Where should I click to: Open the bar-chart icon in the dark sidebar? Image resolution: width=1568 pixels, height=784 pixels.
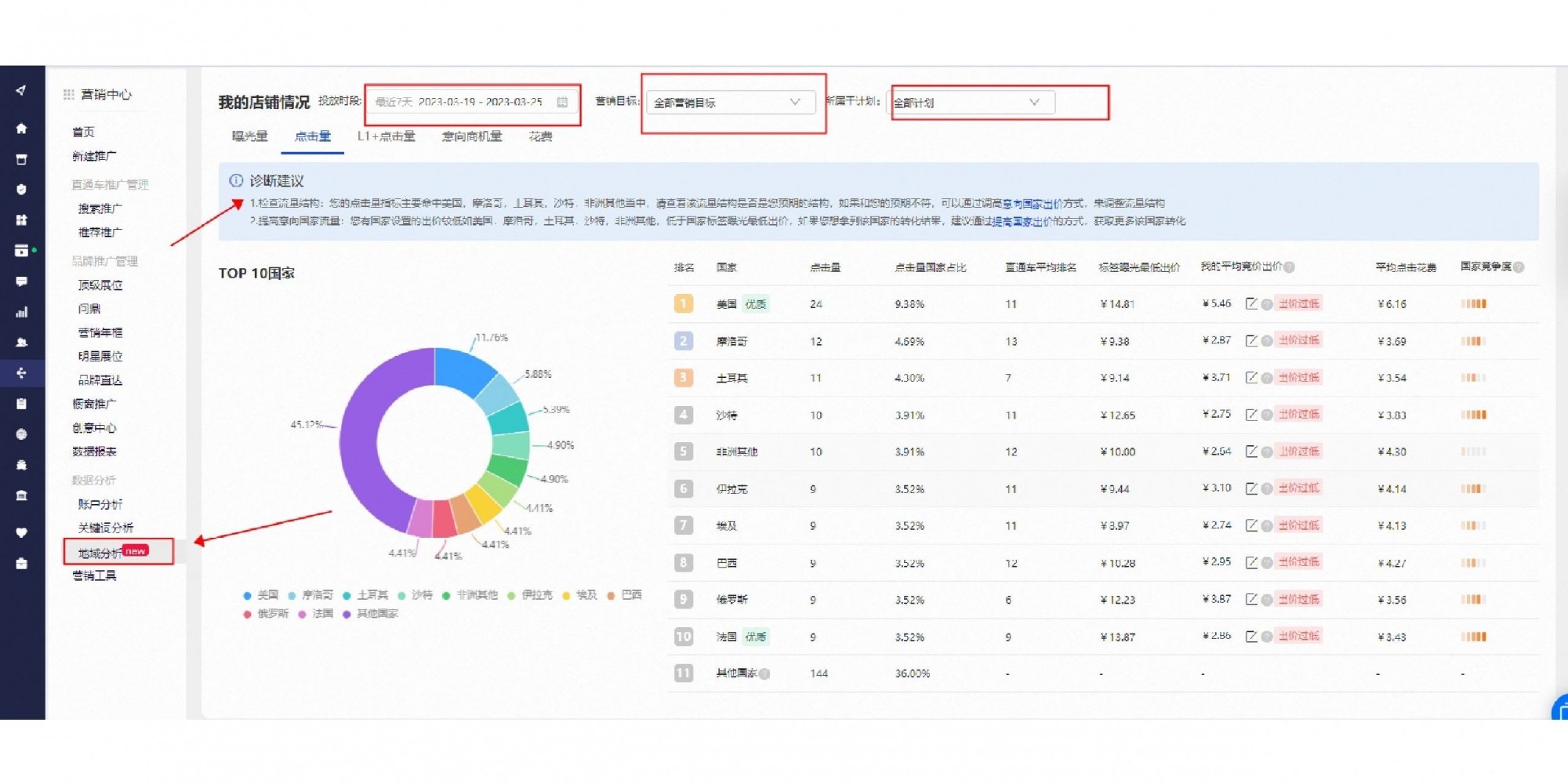21,312
